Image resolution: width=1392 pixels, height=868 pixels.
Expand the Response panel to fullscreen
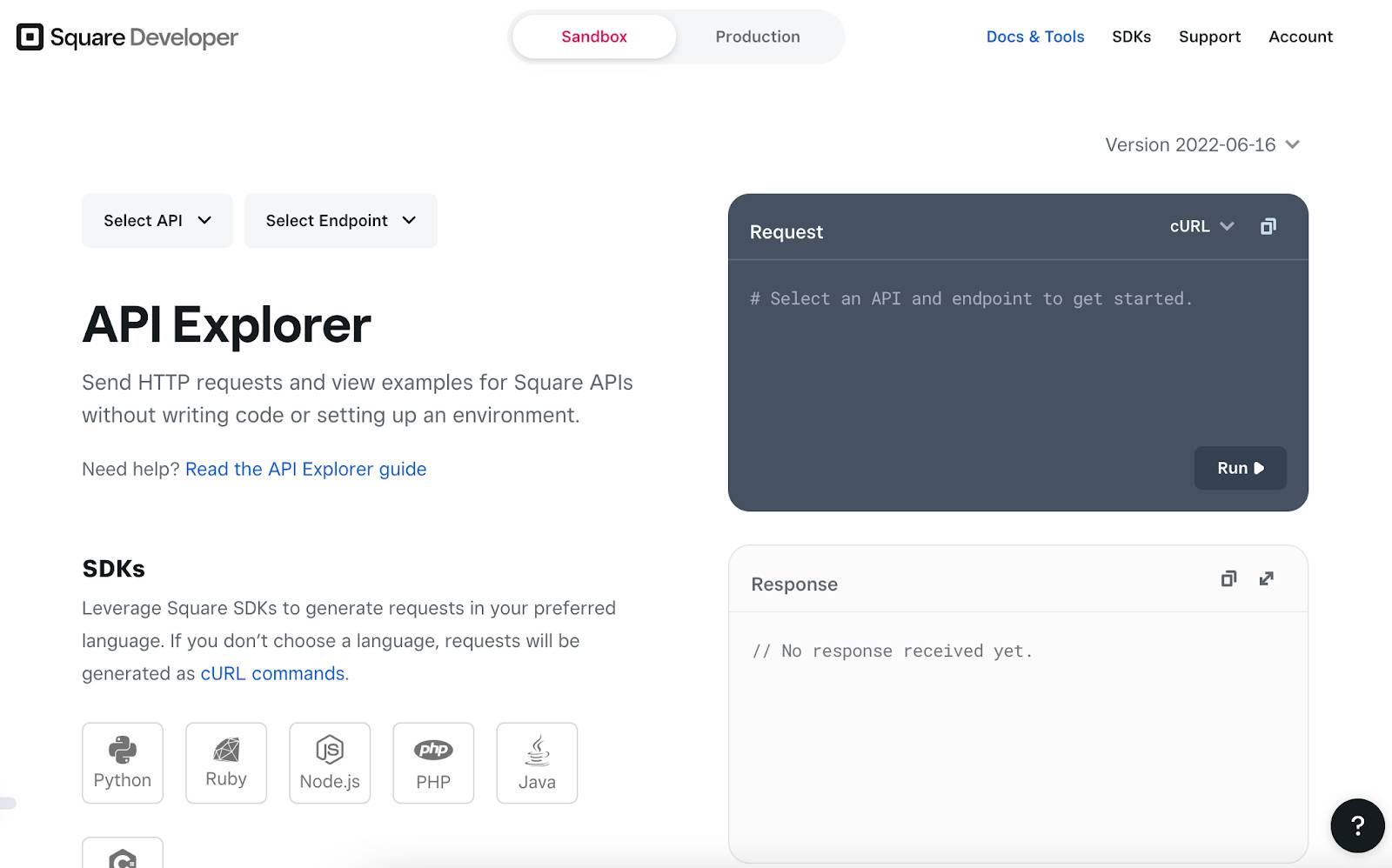tap(1267, 578)
